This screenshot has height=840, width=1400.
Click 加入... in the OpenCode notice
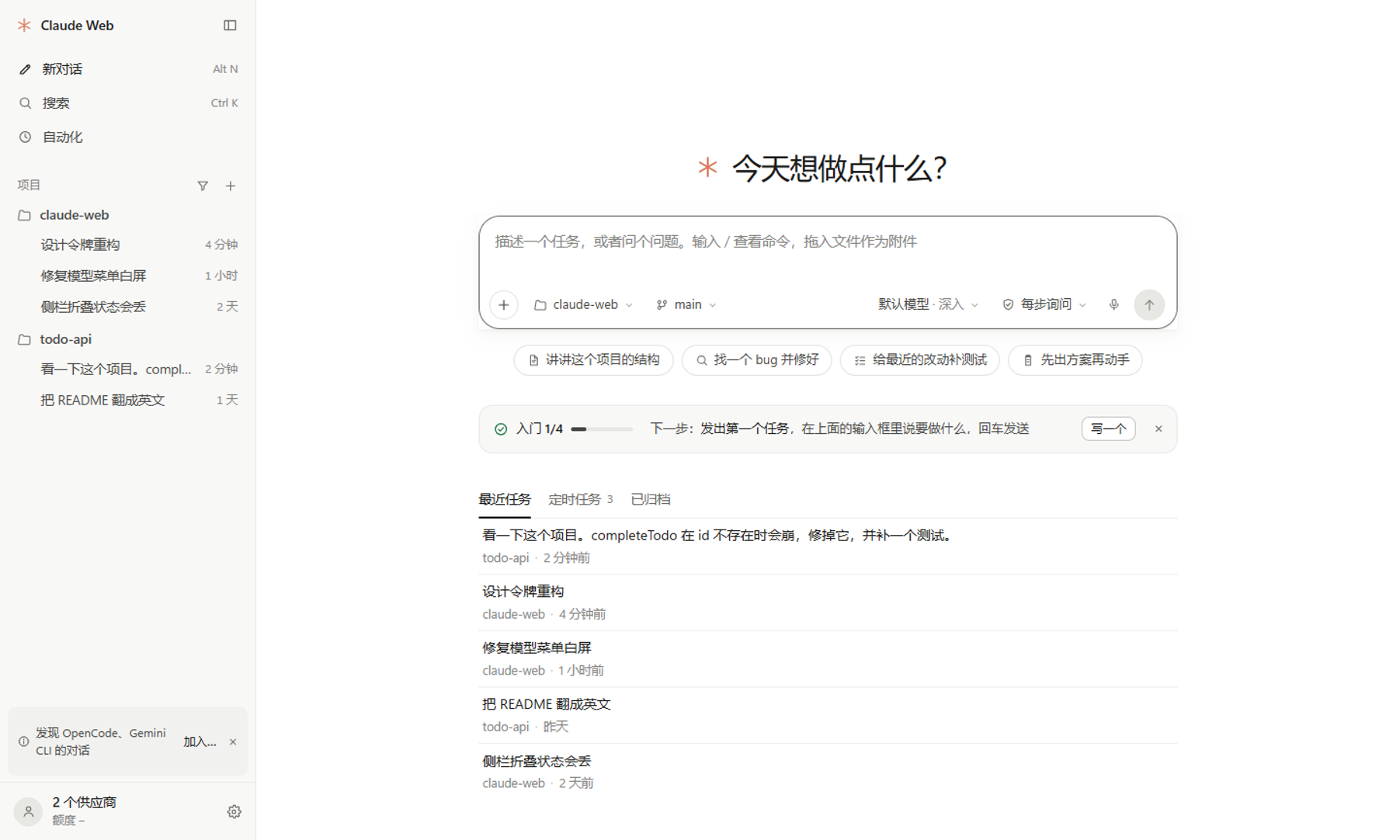(x=200, y=742)
